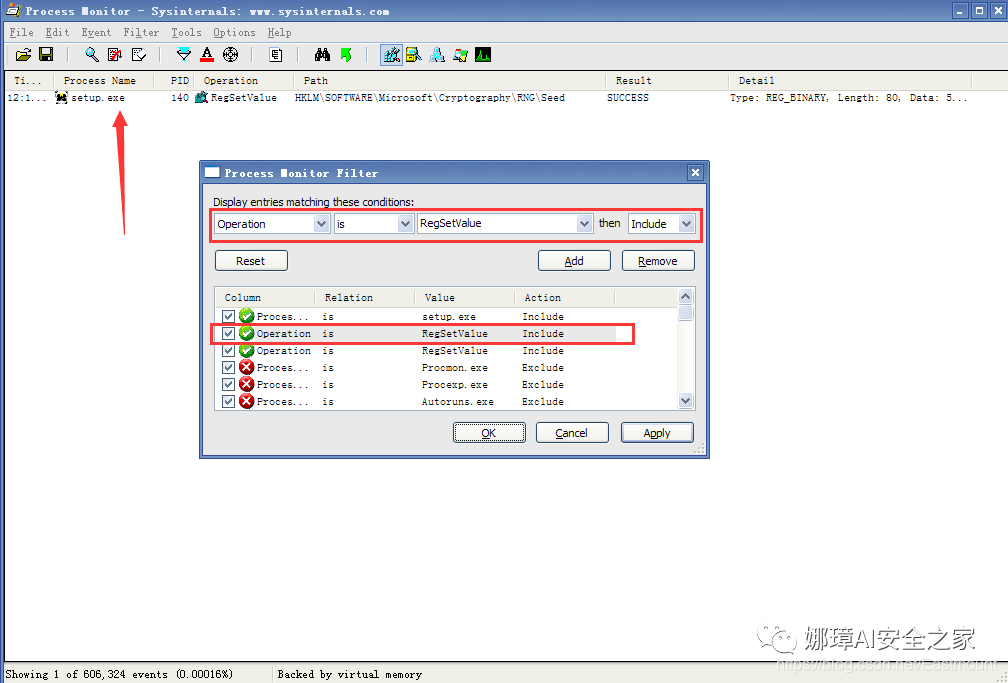
Task: Toggle Show Process and Thread Activity icon
Action: (460, 55)
